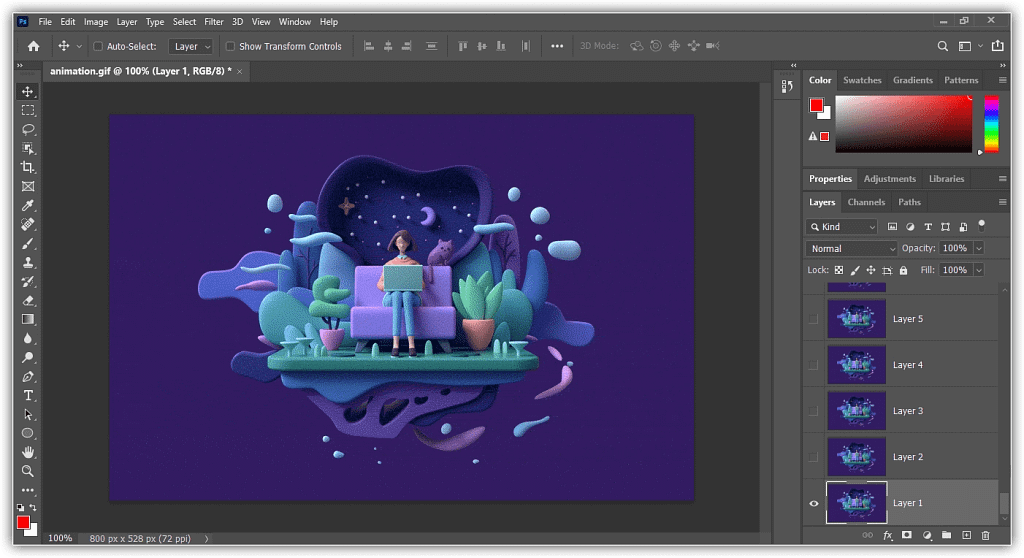
Task: Select the Layer 3 thumbnail
Action: coord(856,411)
